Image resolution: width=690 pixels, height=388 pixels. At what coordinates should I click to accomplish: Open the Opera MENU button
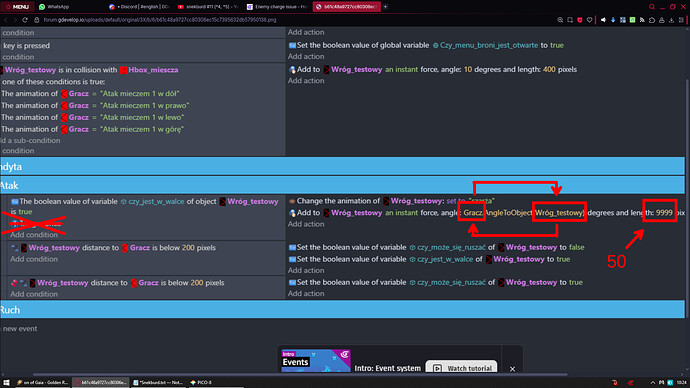(x=17, y=7)
